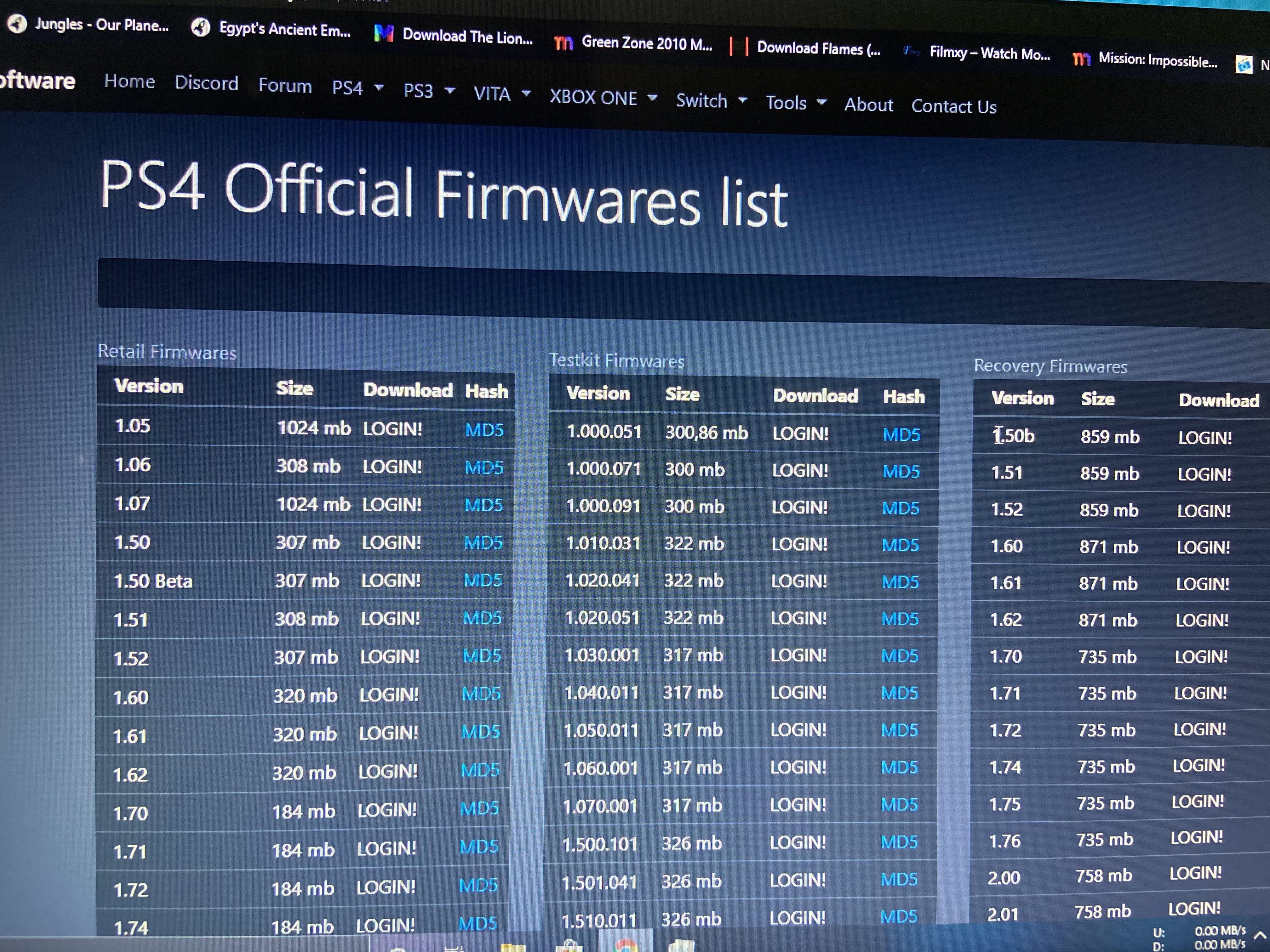The width and height of the screenshot is (1270, 952).
Task: Click LOGIN! for retail firmware 1.05
Action: coord(393,429)
